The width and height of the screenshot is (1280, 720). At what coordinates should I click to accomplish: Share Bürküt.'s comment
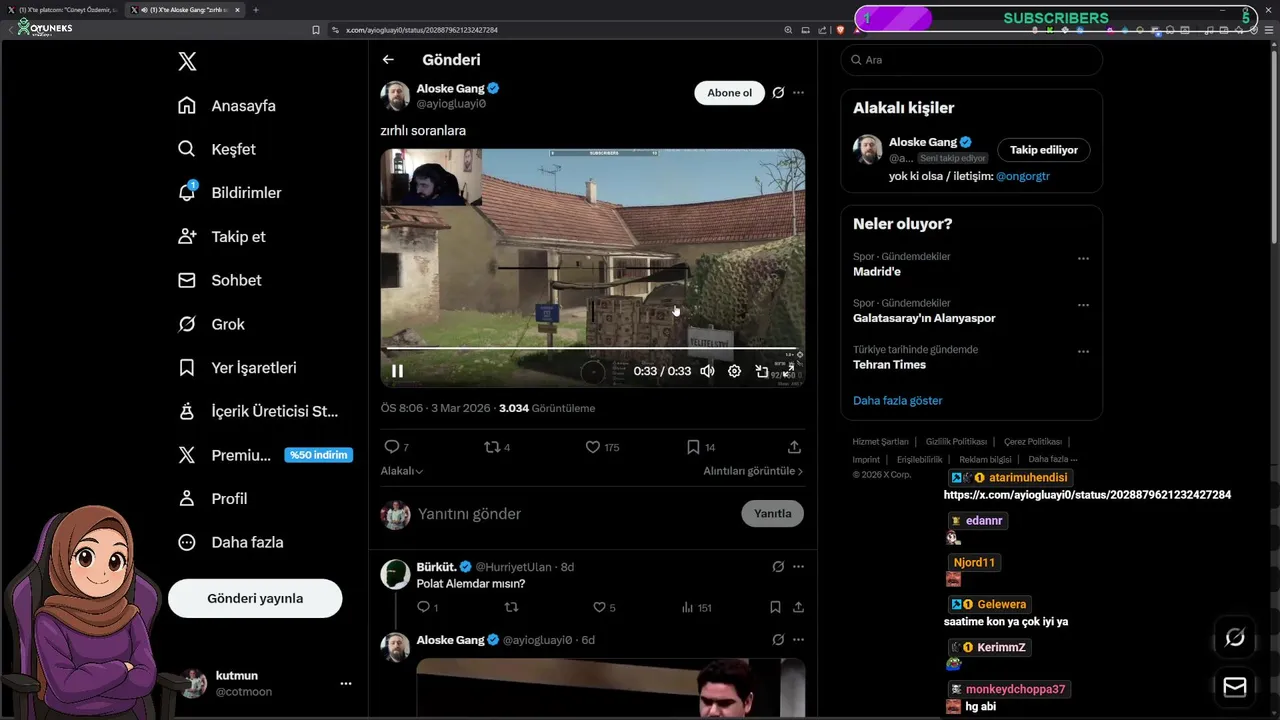click(x=798, y=607)
